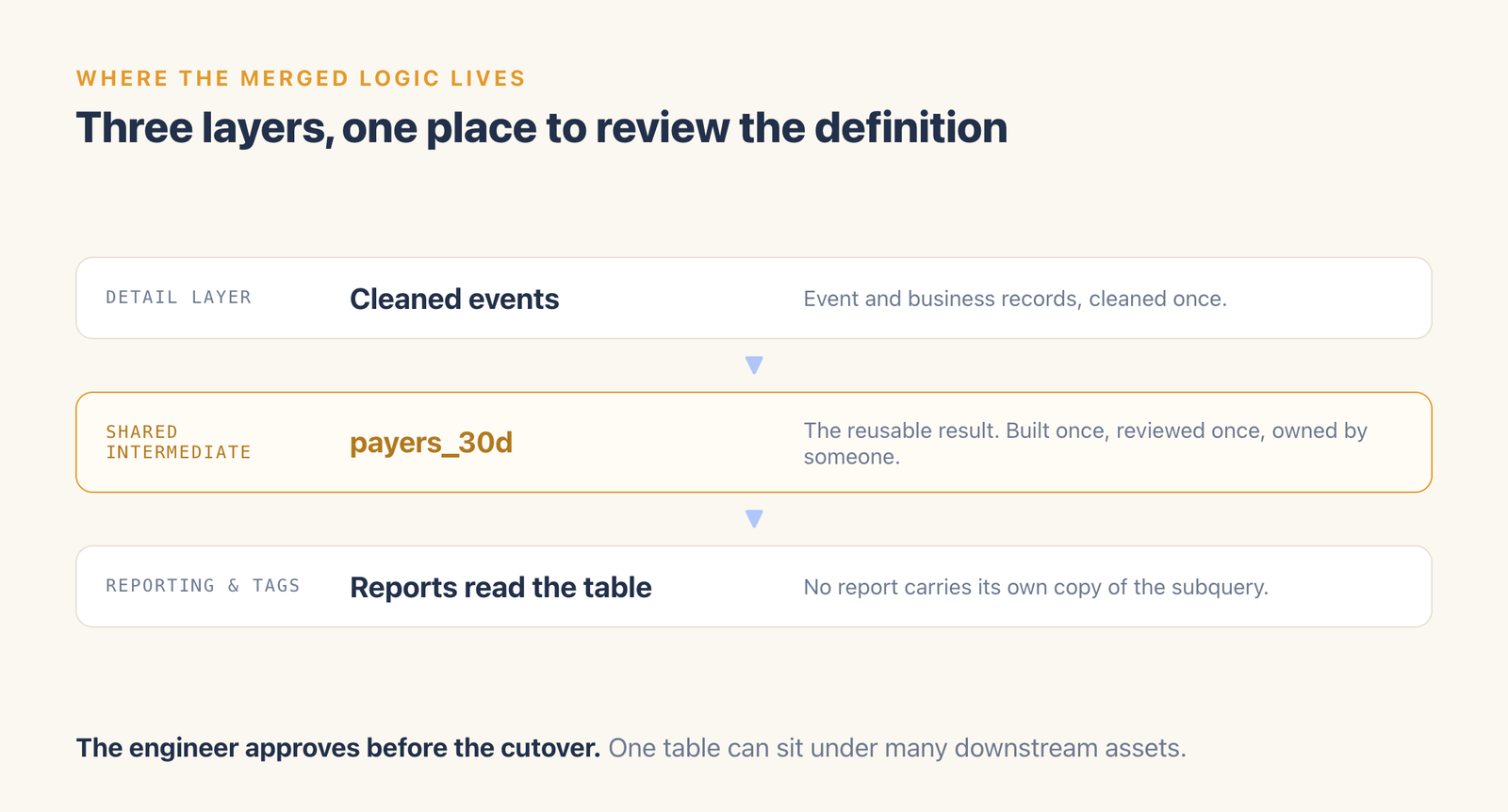
Task: Select the 'DETAIL LAYER' label
Action: coord(179,298)
